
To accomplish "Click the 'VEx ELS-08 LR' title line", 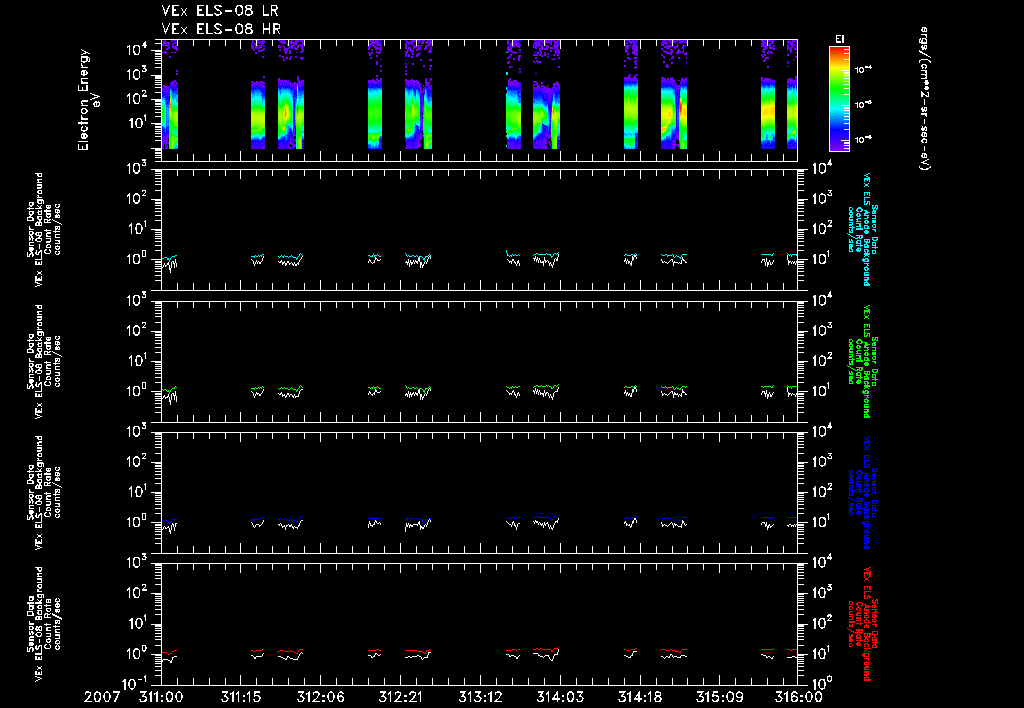I will tap(220, 11).
